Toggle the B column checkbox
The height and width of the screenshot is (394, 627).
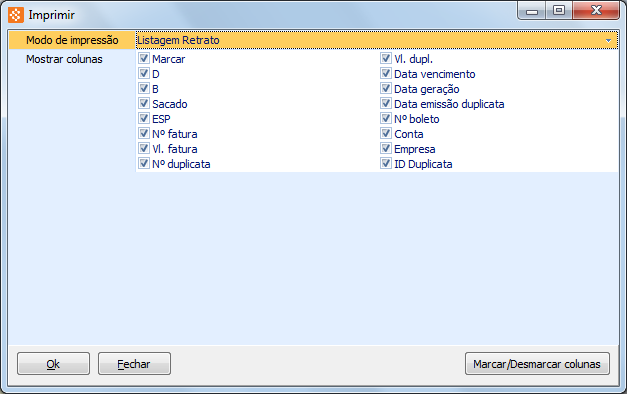point(144,88)
